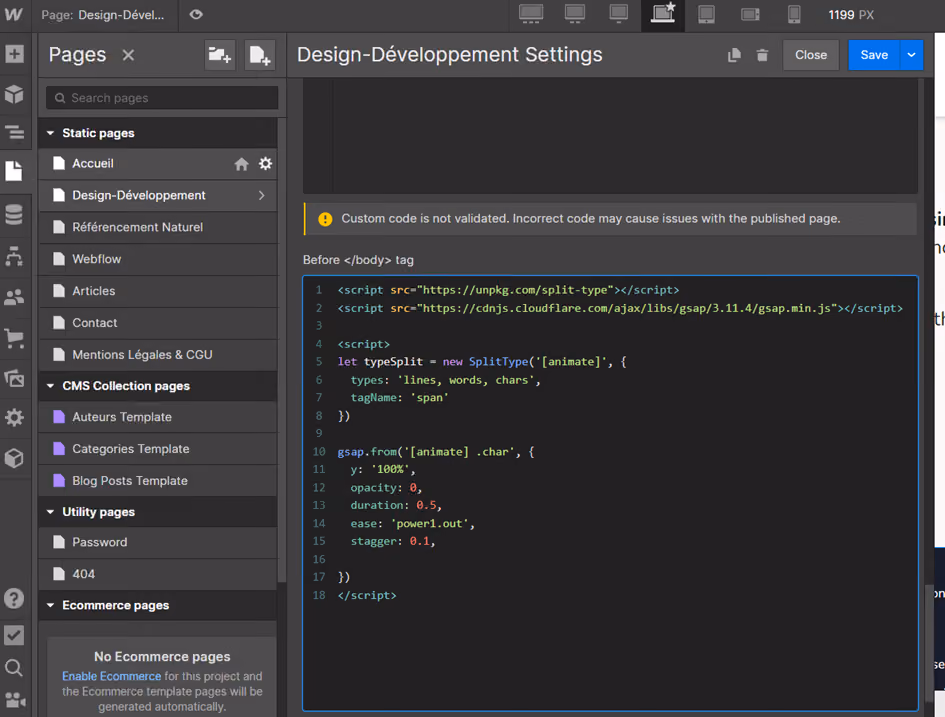This screenshot has width=945, height=717.
Task: Open the Users panel icon
Action: pos(14,297)
